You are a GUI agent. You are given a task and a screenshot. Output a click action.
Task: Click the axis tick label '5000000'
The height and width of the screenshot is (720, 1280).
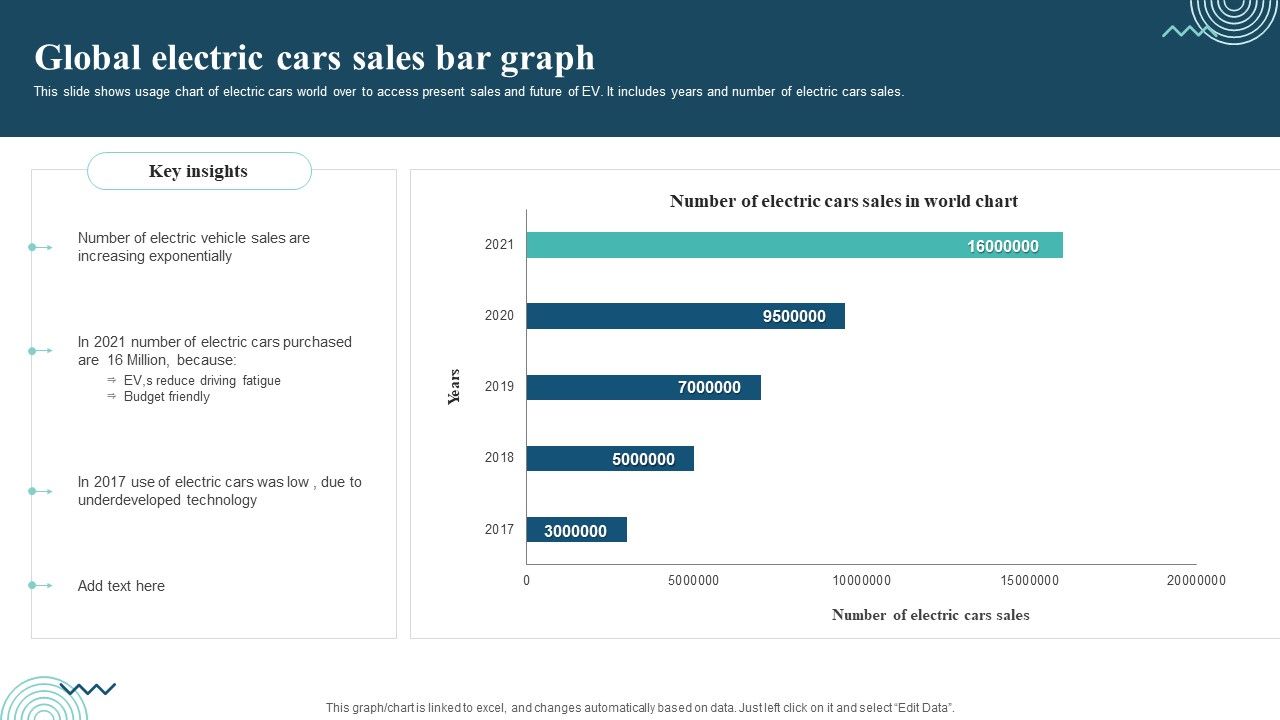point(694,580)
